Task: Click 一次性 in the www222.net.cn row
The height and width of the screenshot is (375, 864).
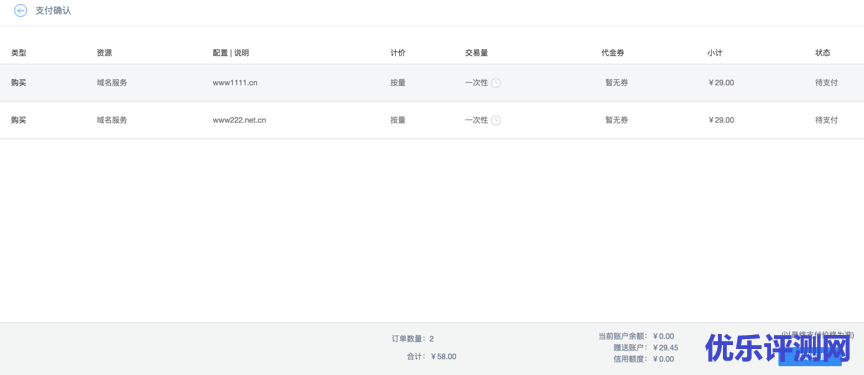Action: [477, 120]
